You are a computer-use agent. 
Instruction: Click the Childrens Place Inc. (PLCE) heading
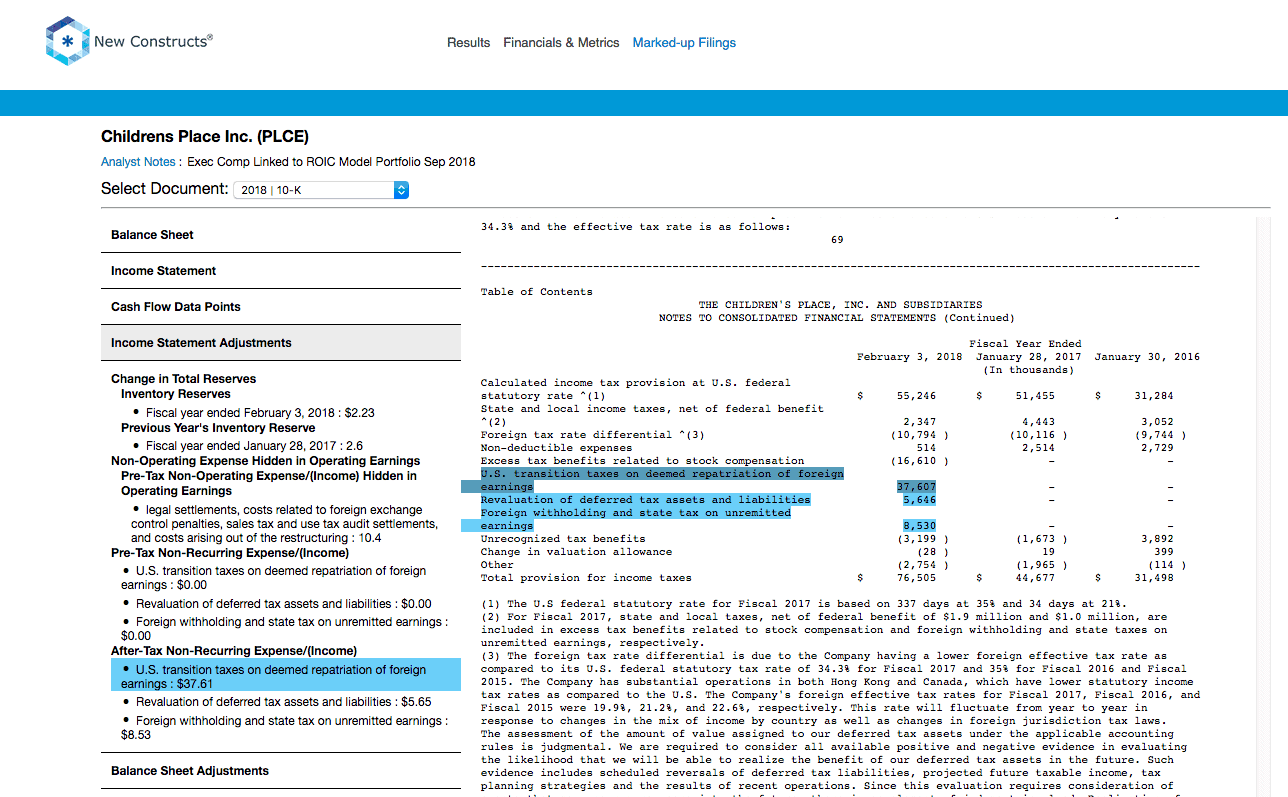pos(205,137)
